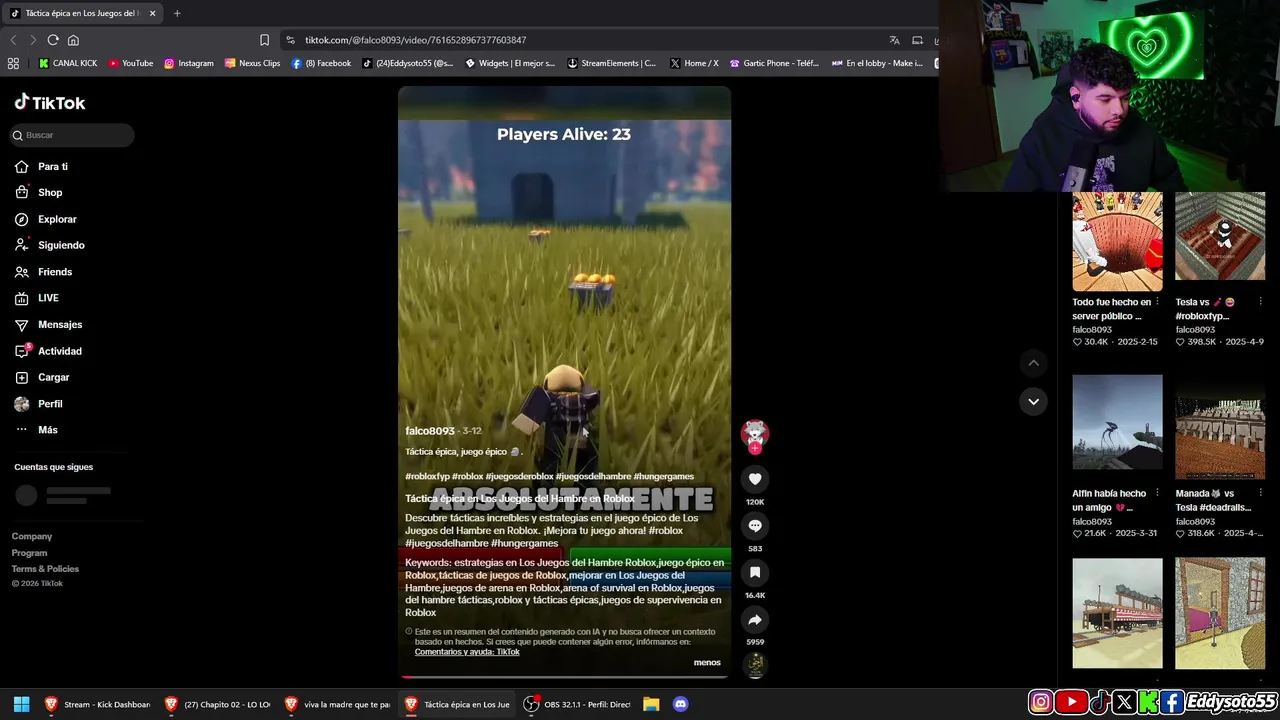This screenshot has width=1280, height=720.
Task: Open comments bubble icon
Action: 755,526
